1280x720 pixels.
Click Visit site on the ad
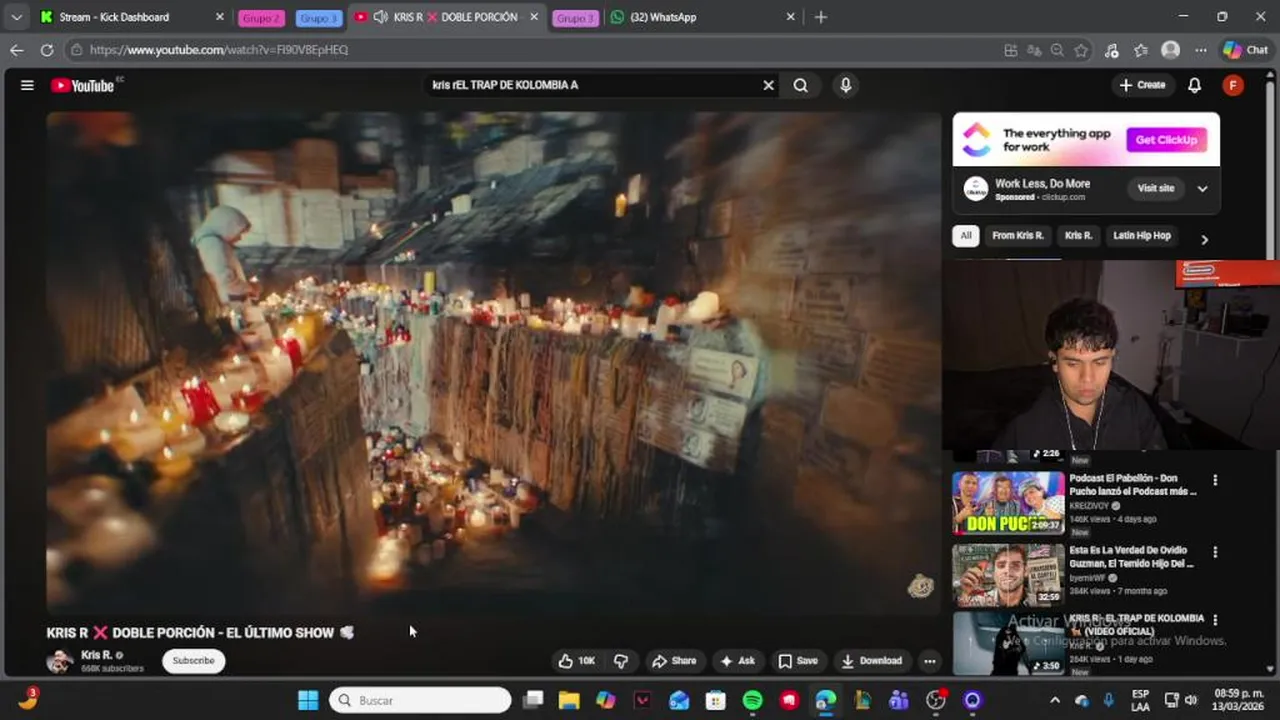1155,188
